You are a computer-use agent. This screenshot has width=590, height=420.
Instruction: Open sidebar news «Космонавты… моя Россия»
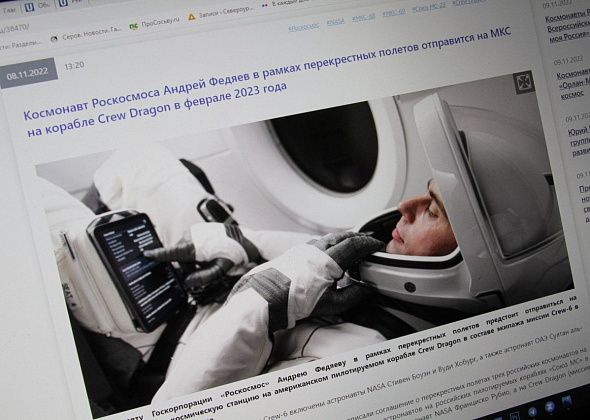[x=568, y=26]
